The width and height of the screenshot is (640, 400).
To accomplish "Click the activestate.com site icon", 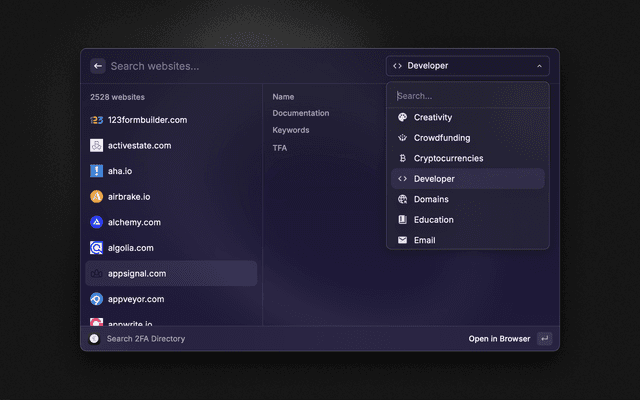I will [97, 146].
